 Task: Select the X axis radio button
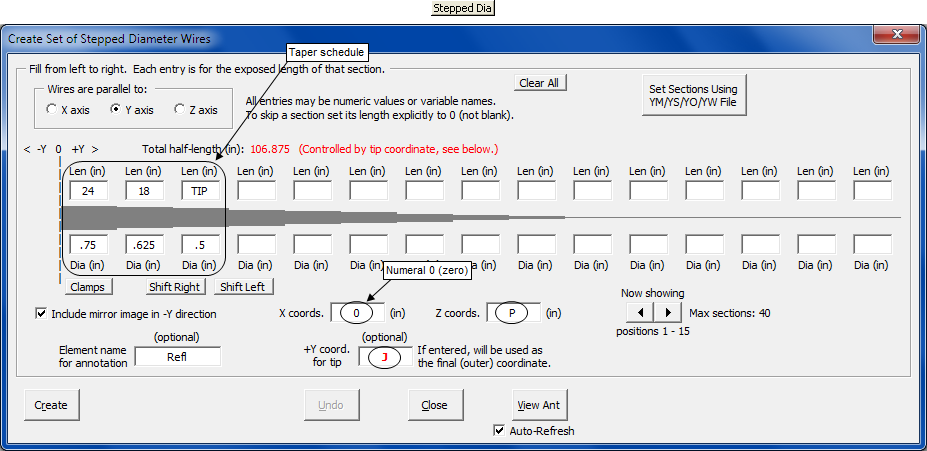pyautogui.click(x=52, y=110)
